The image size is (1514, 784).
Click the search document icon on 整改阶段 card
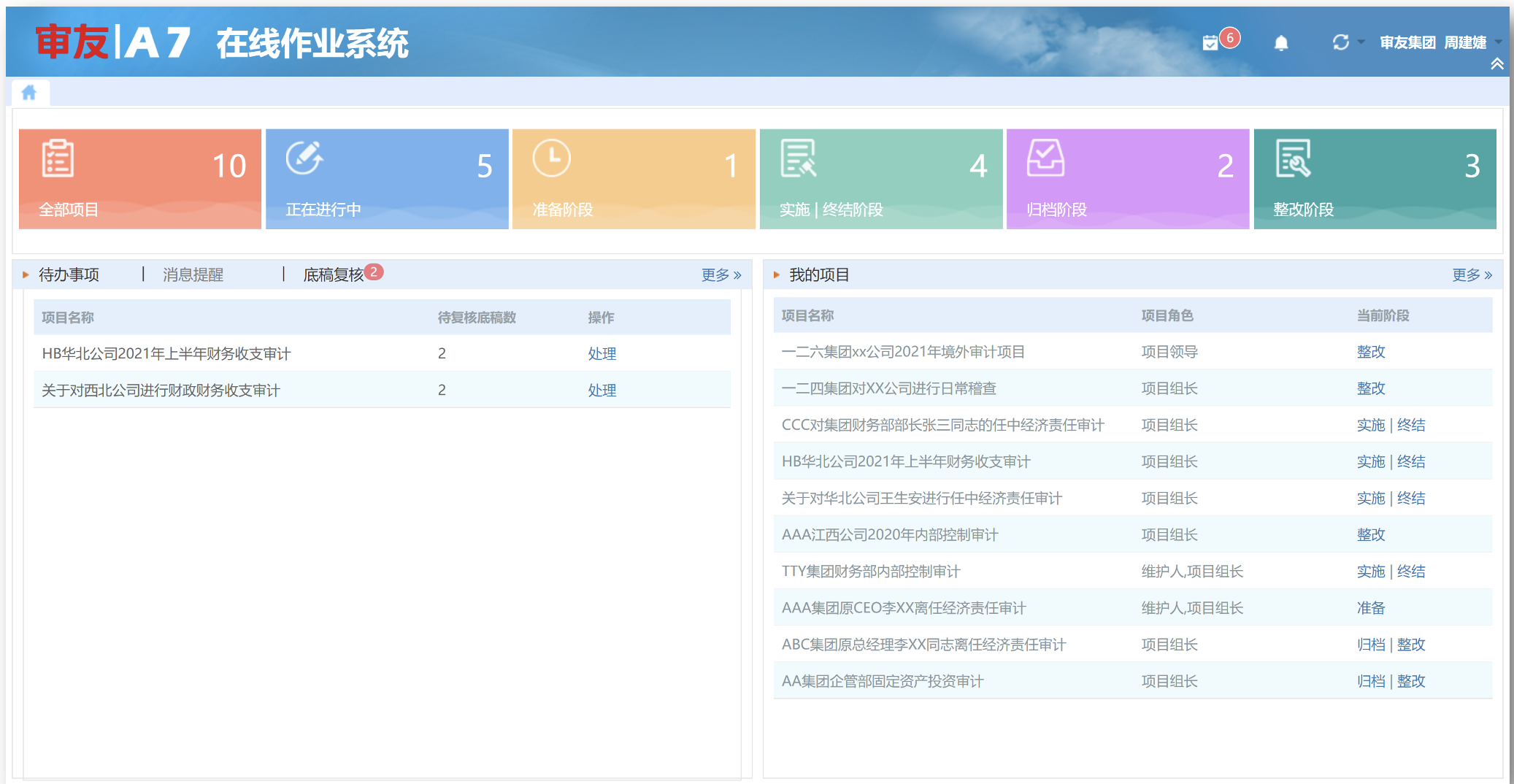(1293, 158)
